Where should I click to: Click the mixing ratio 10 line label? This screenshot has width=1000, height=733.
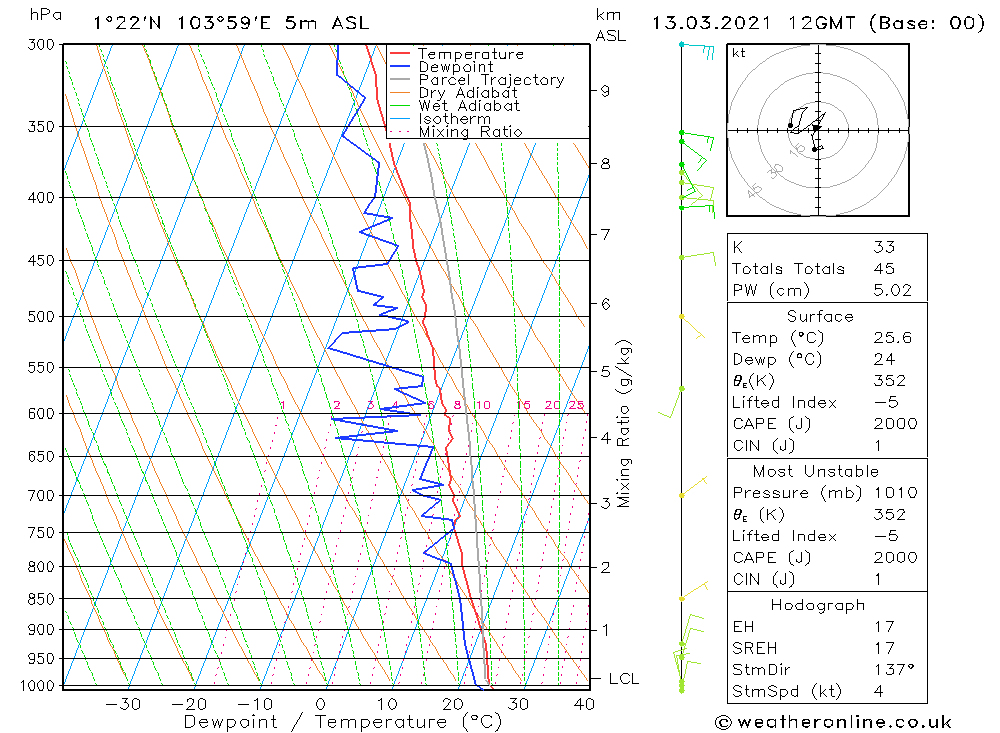tap(483, 405)
